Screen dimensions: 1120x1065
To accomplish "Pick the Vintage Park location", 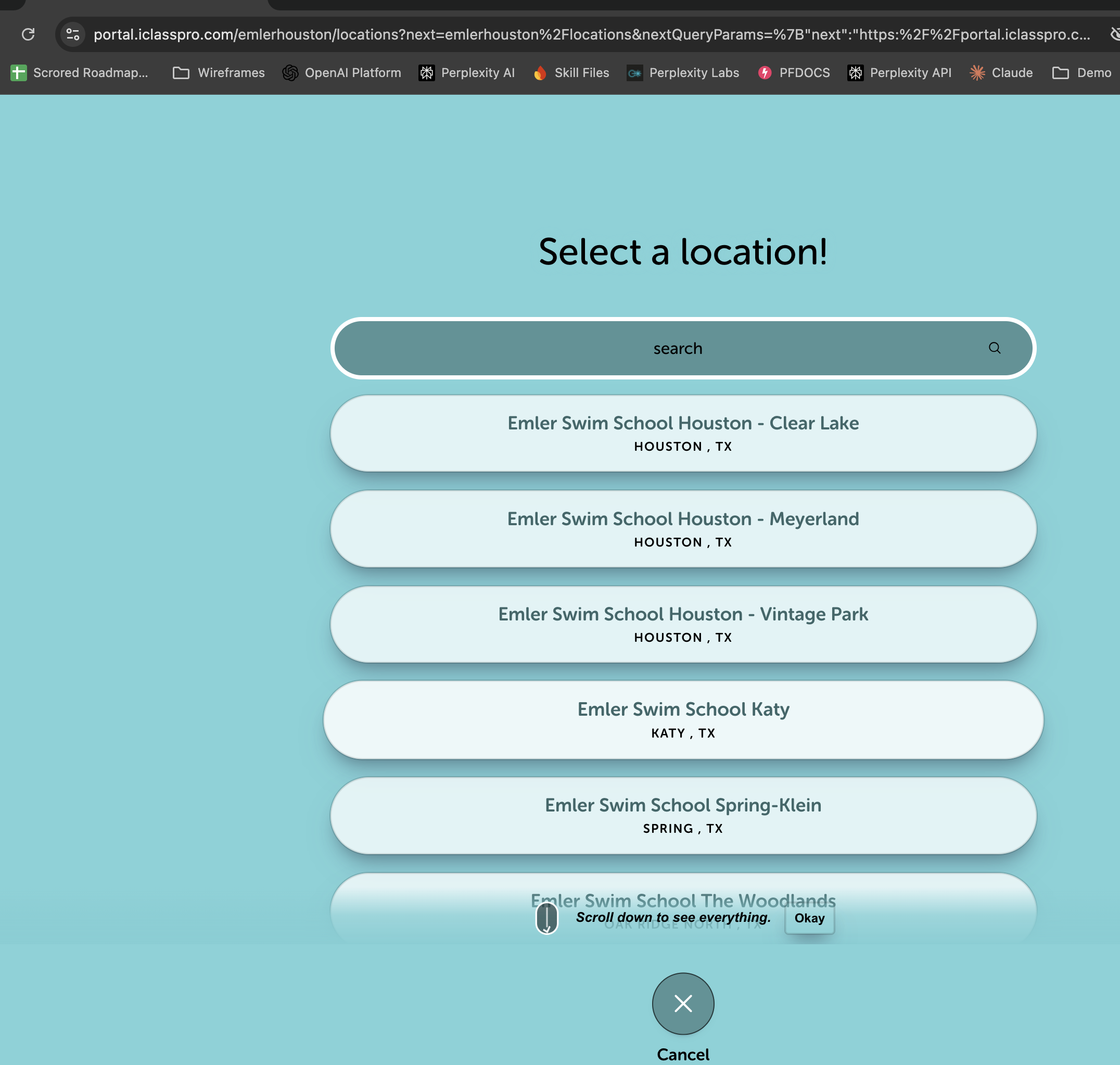I will pyautogui.click(x=683, y=624).
